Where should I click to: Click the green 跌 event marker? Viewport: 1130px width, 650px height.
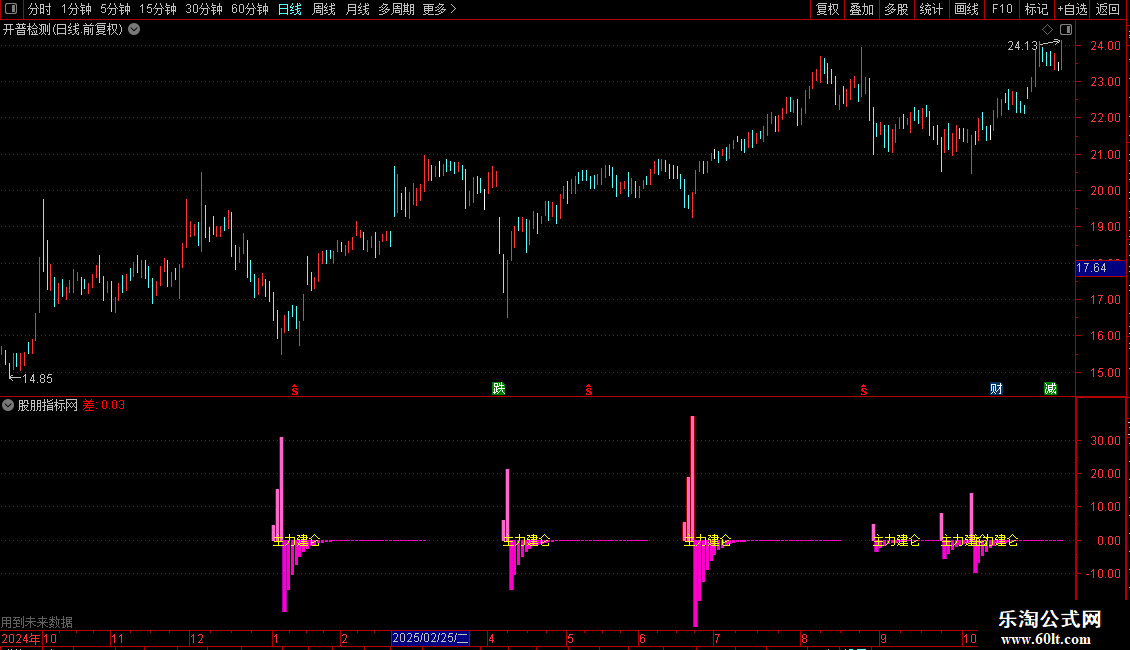(499, 388)
